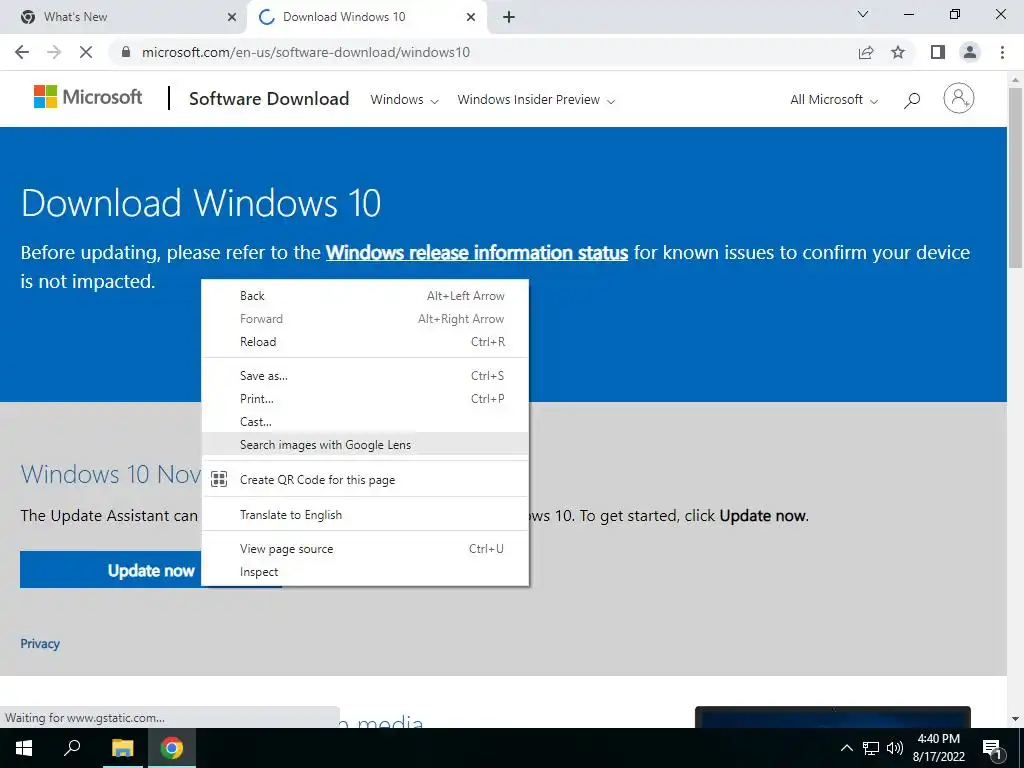
Task: Open the notification center icon
Action: [x=992, y=748]
